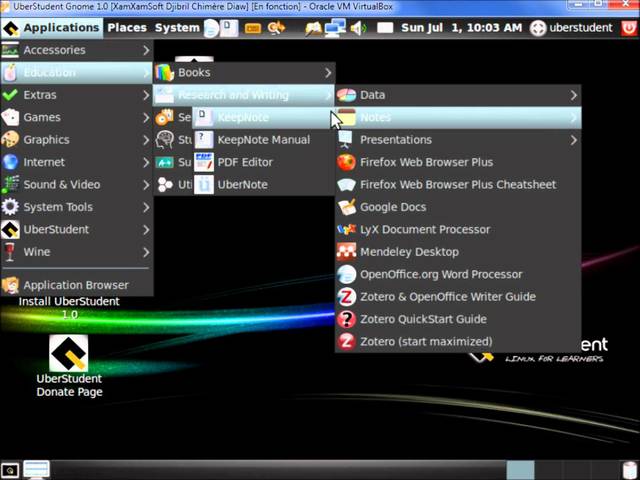
Task: Open UberStudent Donate Page desktop shortcut
Action: pyautogui.click(x=69, y=366)
